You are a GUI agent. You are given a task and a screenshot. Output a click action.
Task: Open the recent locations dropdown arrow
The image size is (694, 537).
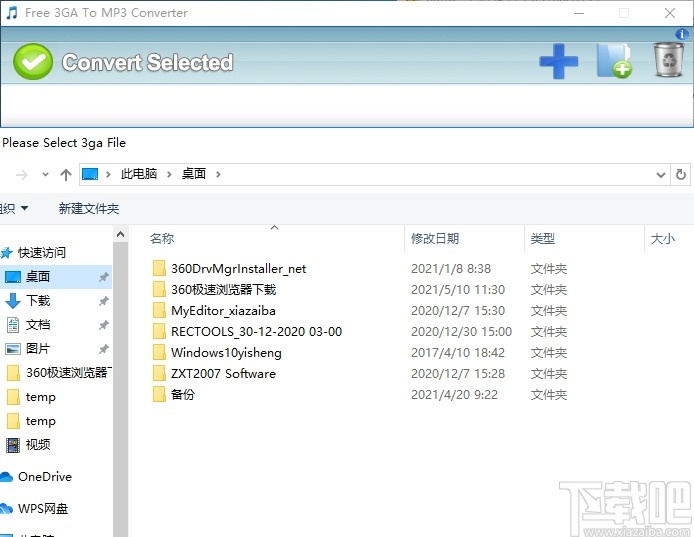pos(45,174)
